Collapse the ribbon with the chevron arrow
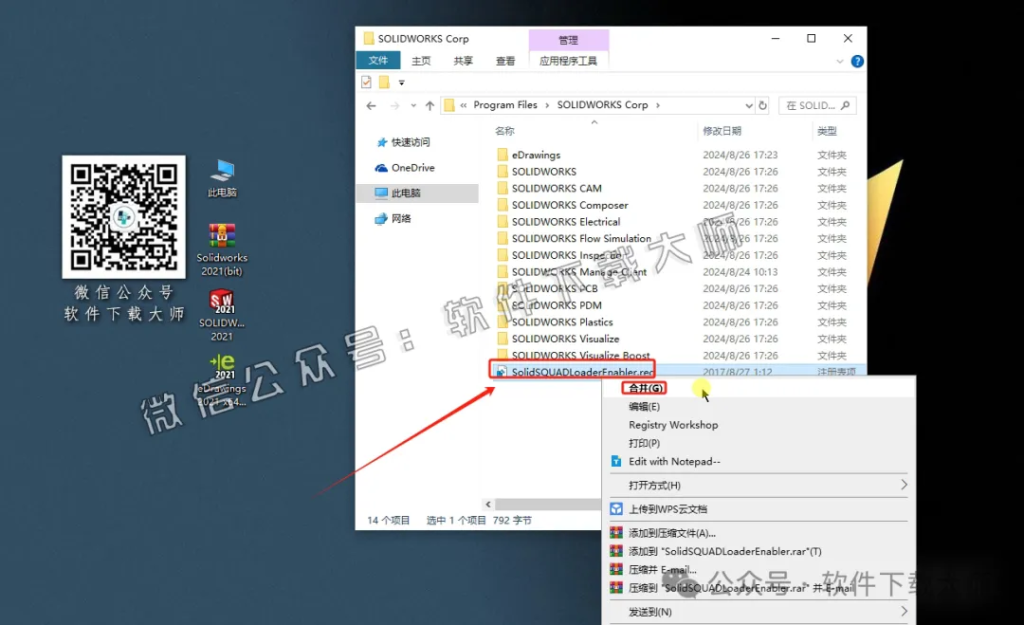 click(840, 60)
